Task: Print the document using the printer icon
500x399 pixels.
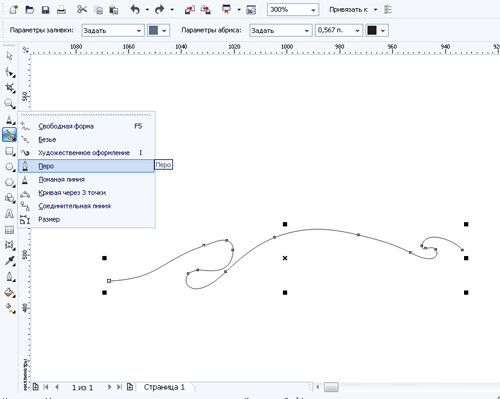Action: point(61,10)
